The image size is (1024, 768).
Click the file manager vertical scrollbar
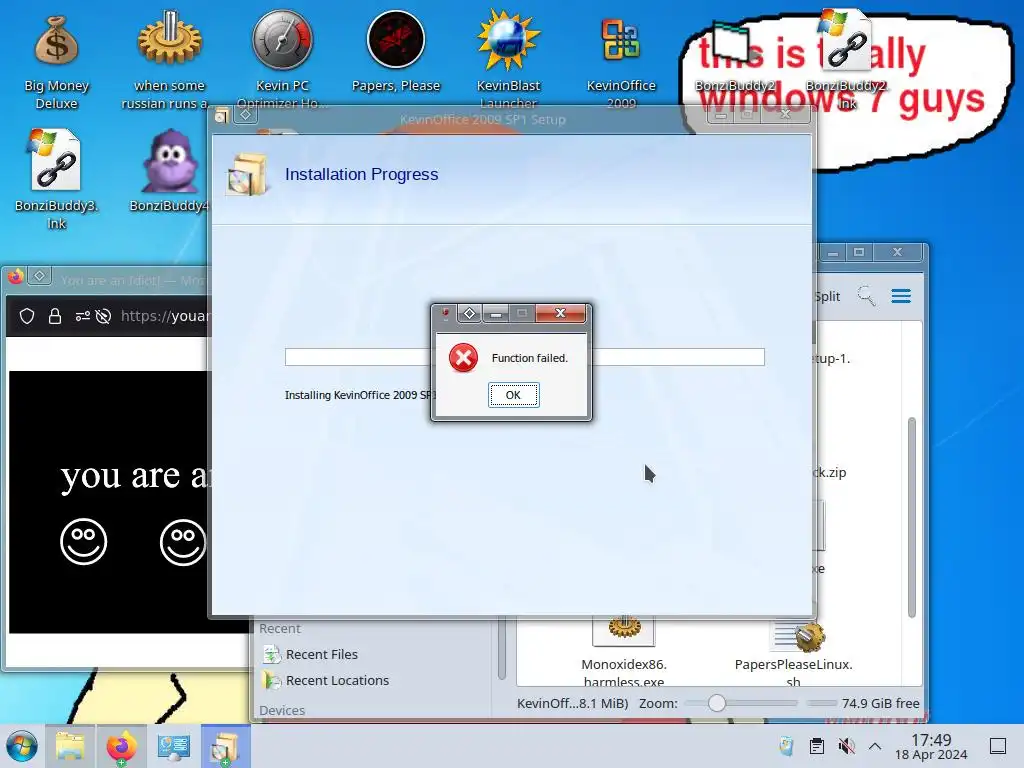point(912,517)
